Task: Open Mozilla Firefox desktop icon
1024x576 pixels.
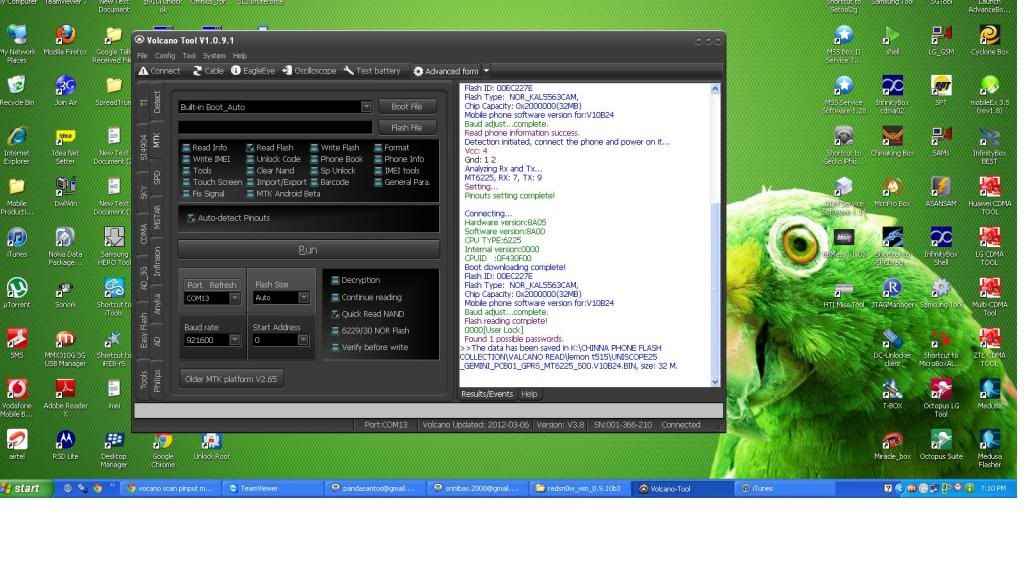Action: (x=65, y=40)
